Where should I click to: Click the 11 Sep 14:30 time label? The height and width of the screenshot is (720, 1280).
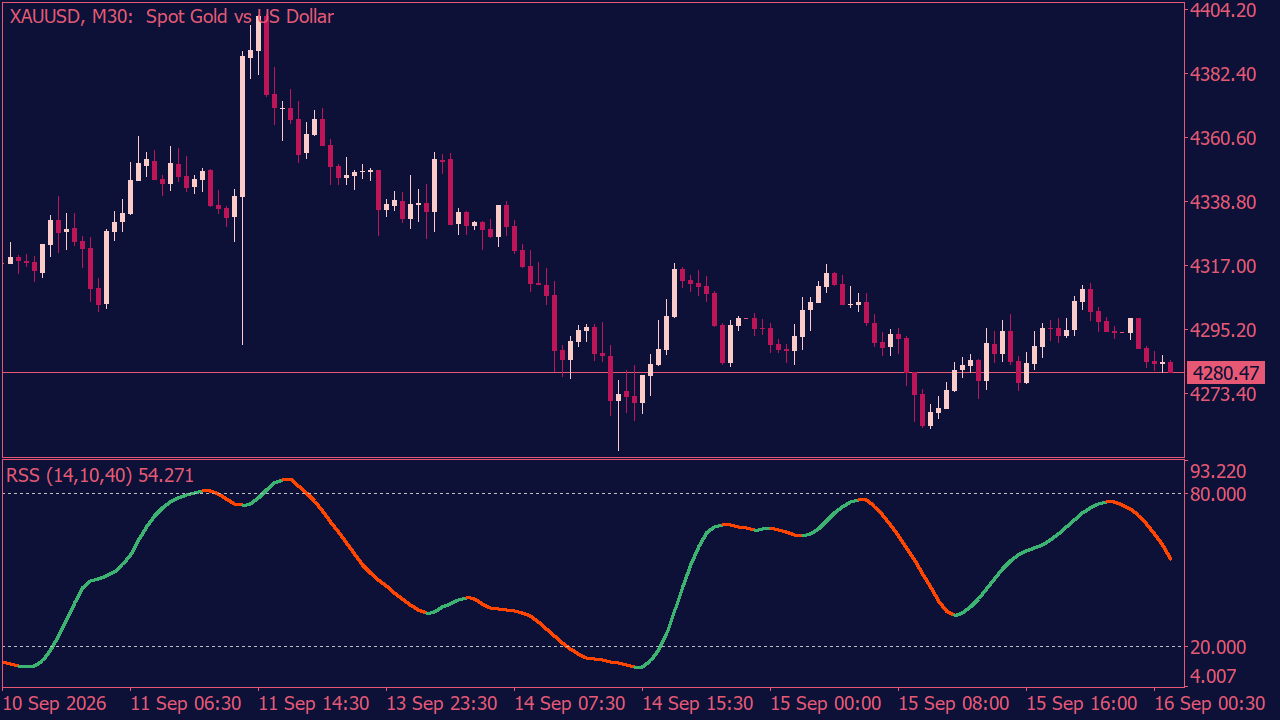click(x=315, y=703)
